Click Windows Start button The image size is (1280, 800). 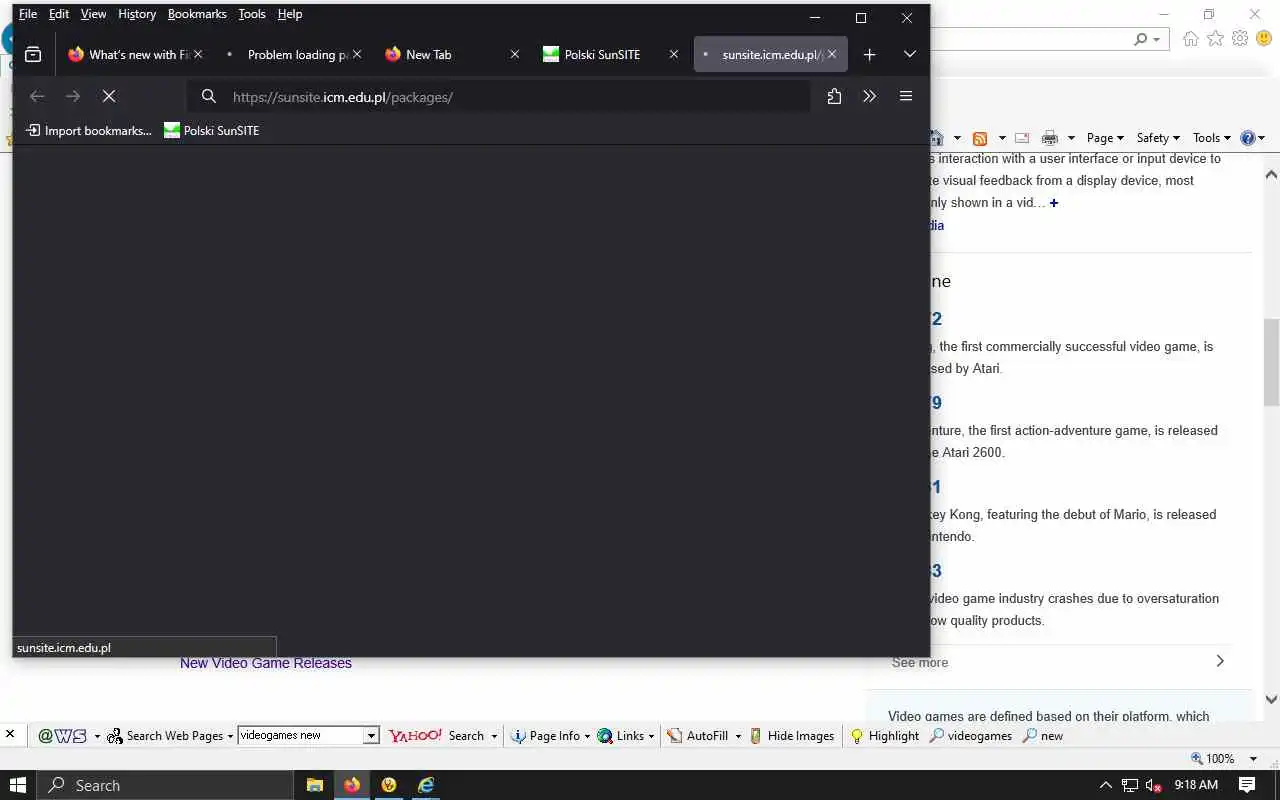tap(18, 785)
